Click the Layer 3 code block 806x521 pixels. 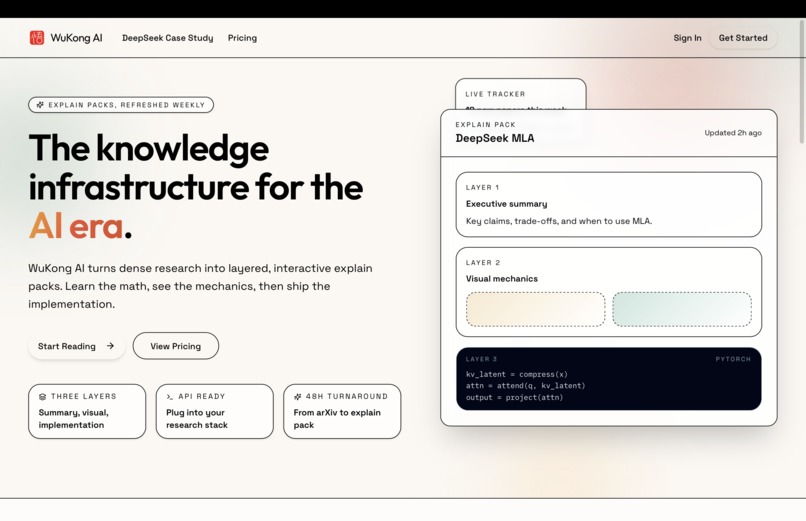[609, 379]
